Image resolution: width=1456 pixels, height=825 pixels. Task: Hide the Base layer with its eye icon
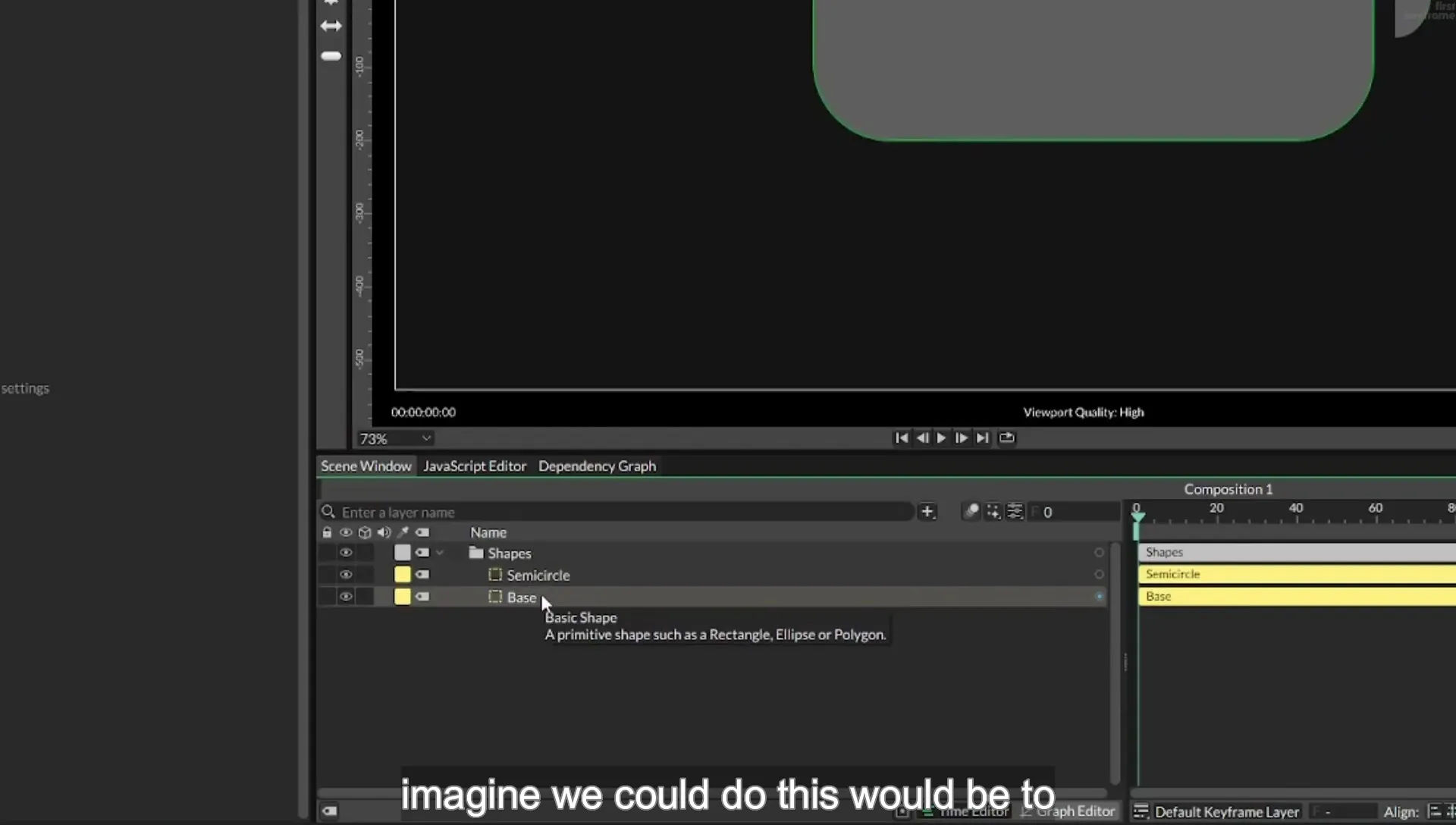tap(346, 597)
